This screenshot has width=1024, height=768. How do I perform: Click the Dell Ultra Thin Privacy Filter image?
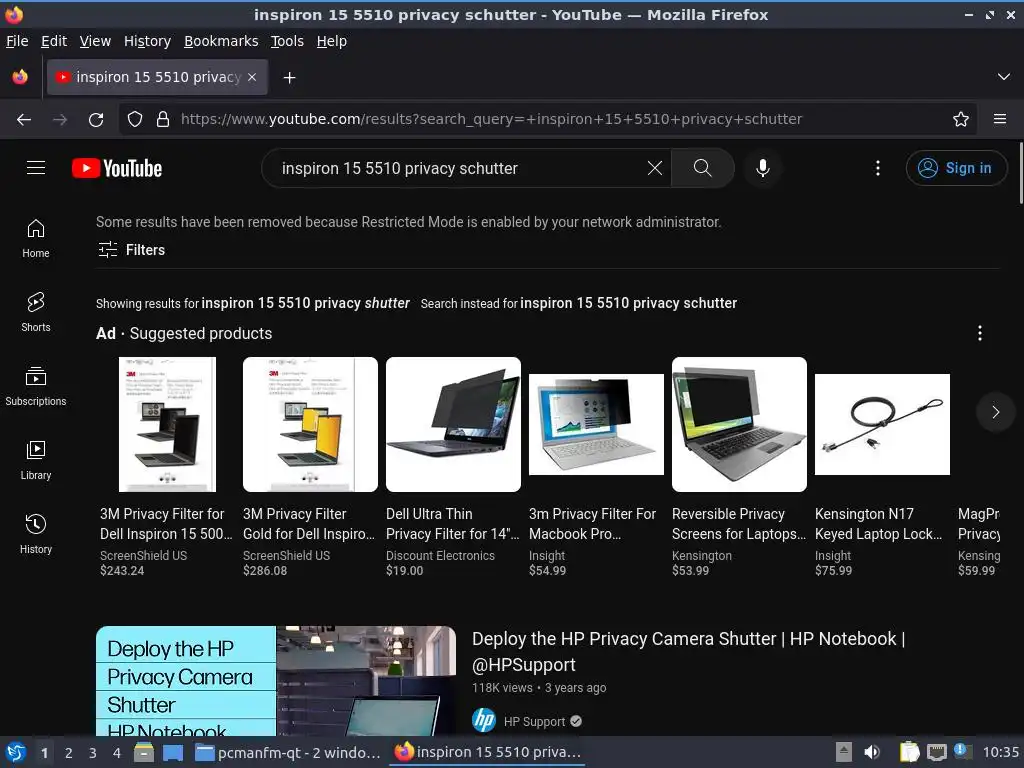(x=453, y=424)
